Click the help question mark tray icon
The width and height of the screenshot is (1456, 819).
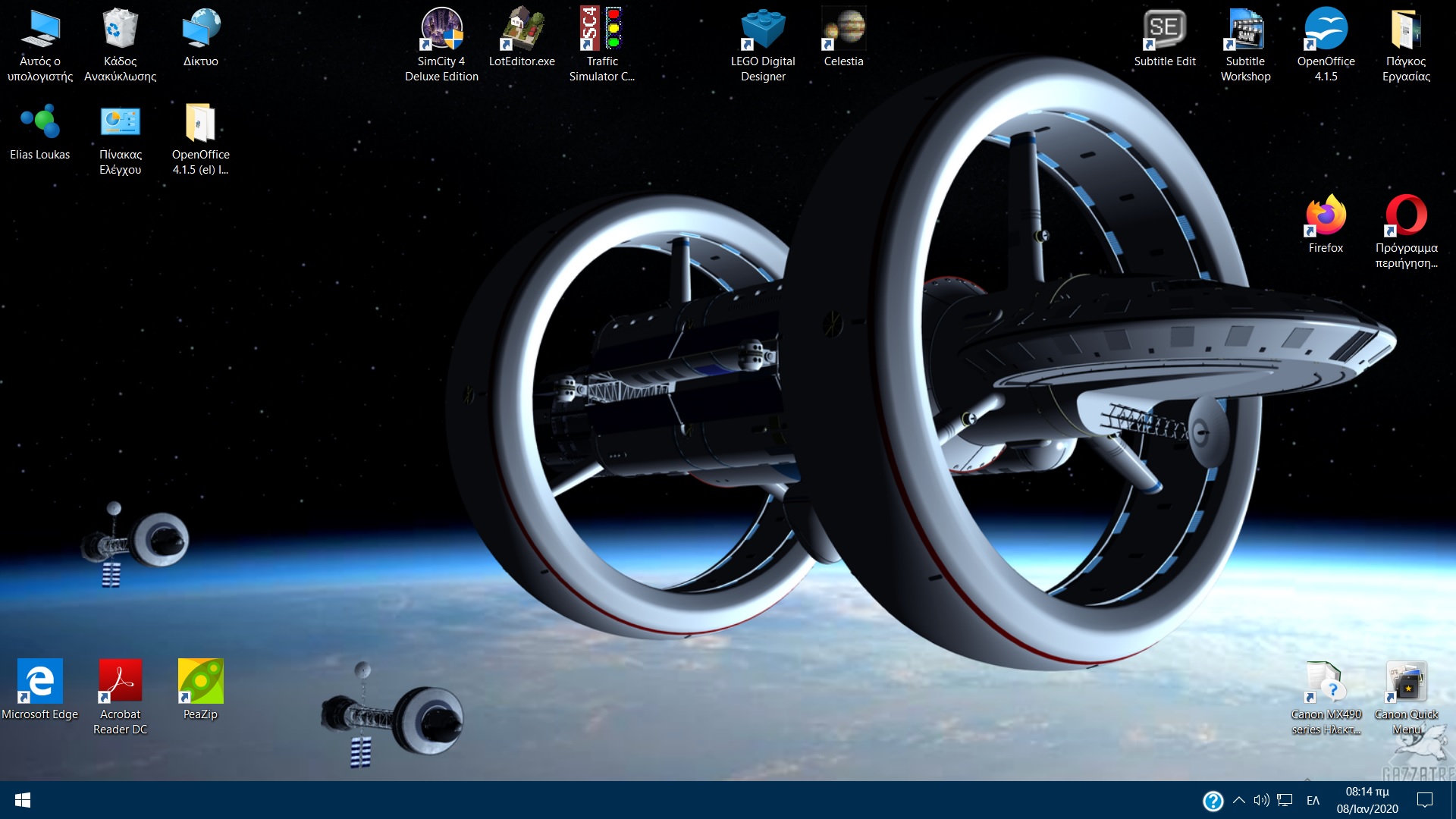tap(1213, 801)
